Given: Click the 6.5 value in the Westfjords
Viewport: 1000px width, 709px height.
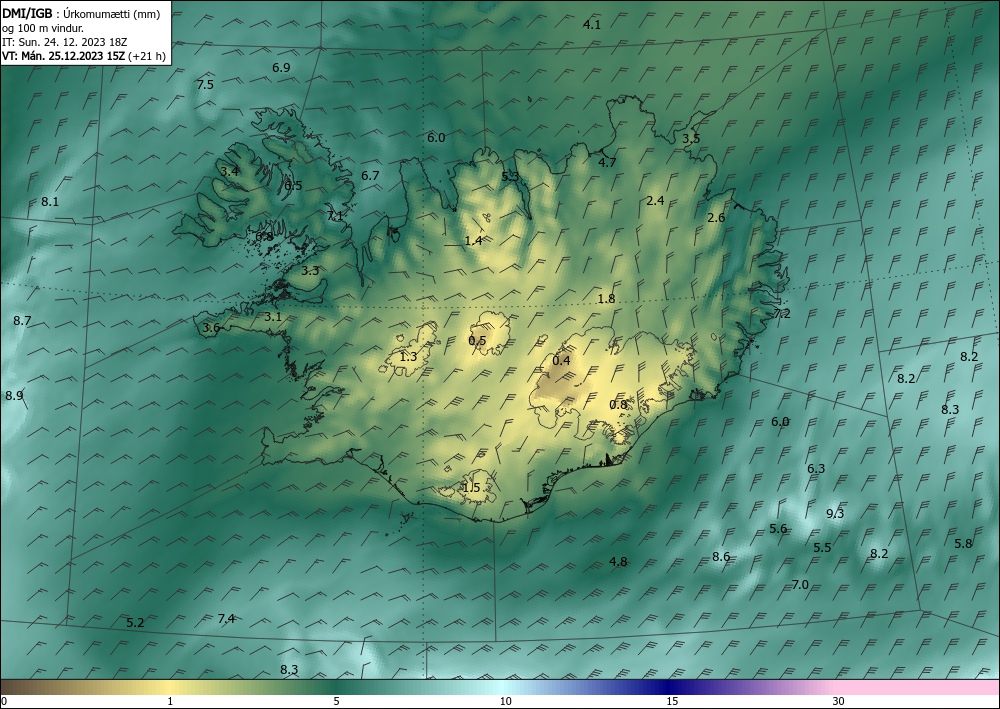Looking at the screenshot, I should click(x=293, y=186).
